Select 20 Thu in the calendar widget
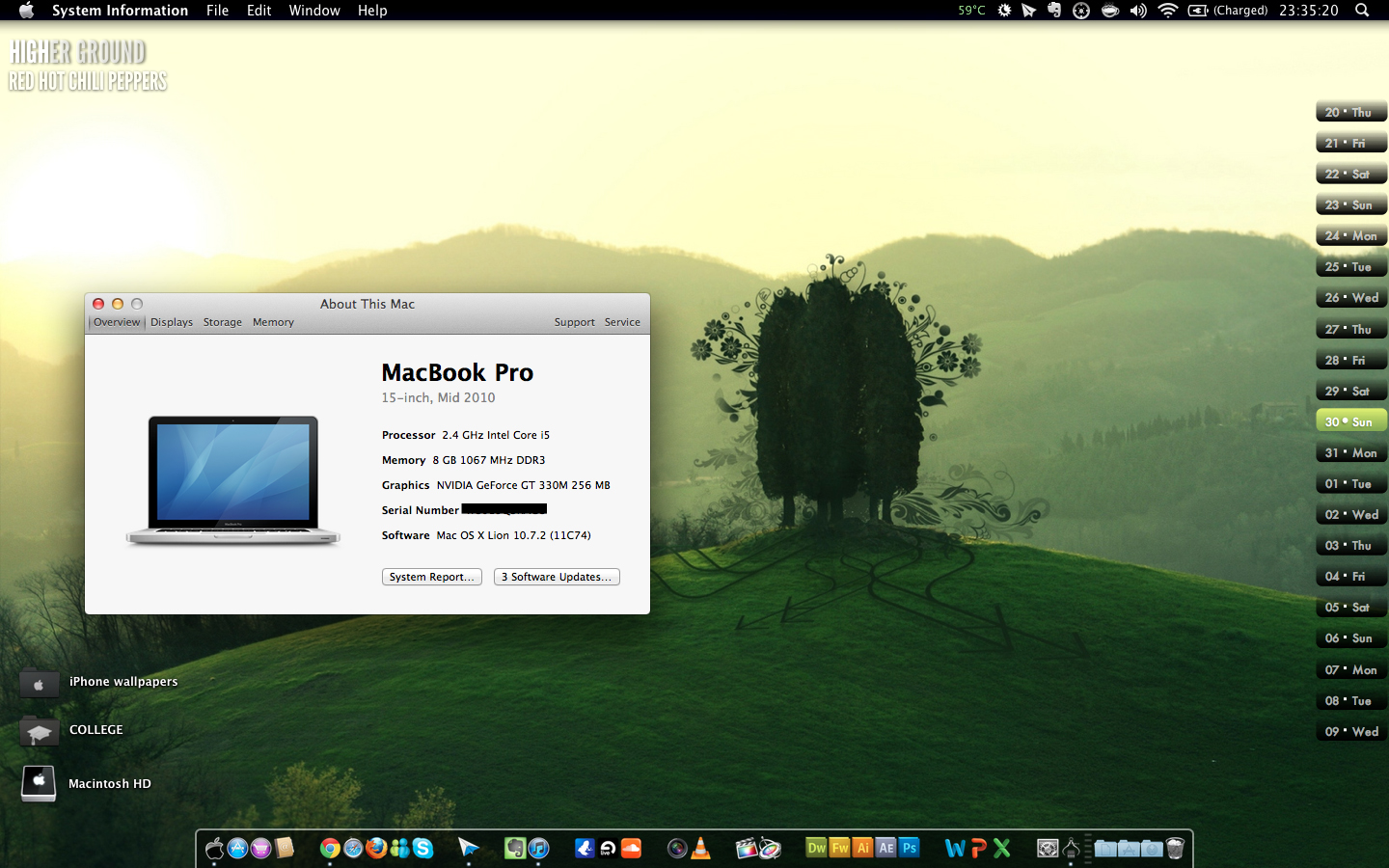This screenshot has width=1389, height=868. point(1351,112)
